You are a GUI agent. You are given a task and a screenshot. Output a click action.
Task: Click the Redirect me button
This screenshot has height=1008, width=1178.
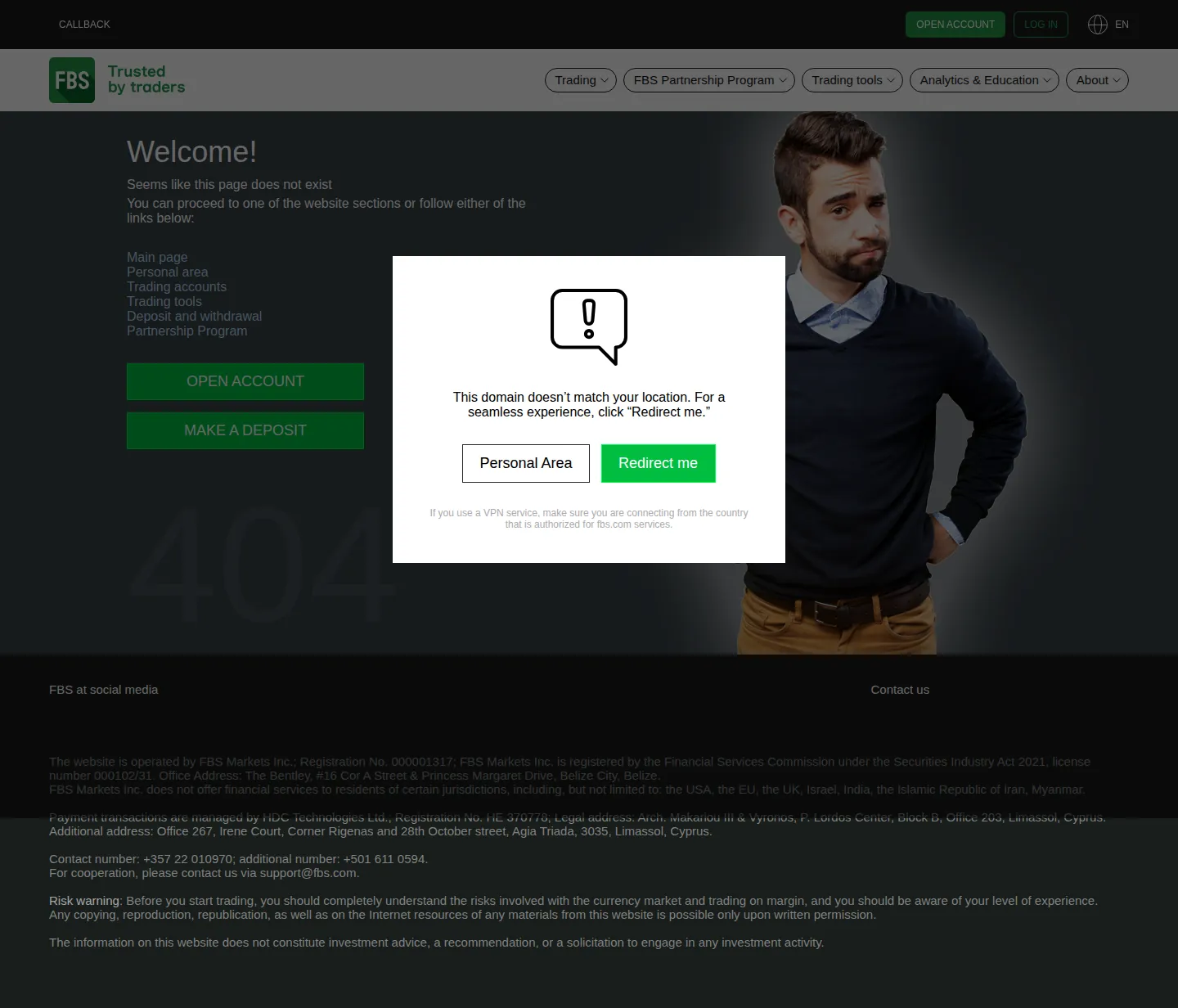659,463
